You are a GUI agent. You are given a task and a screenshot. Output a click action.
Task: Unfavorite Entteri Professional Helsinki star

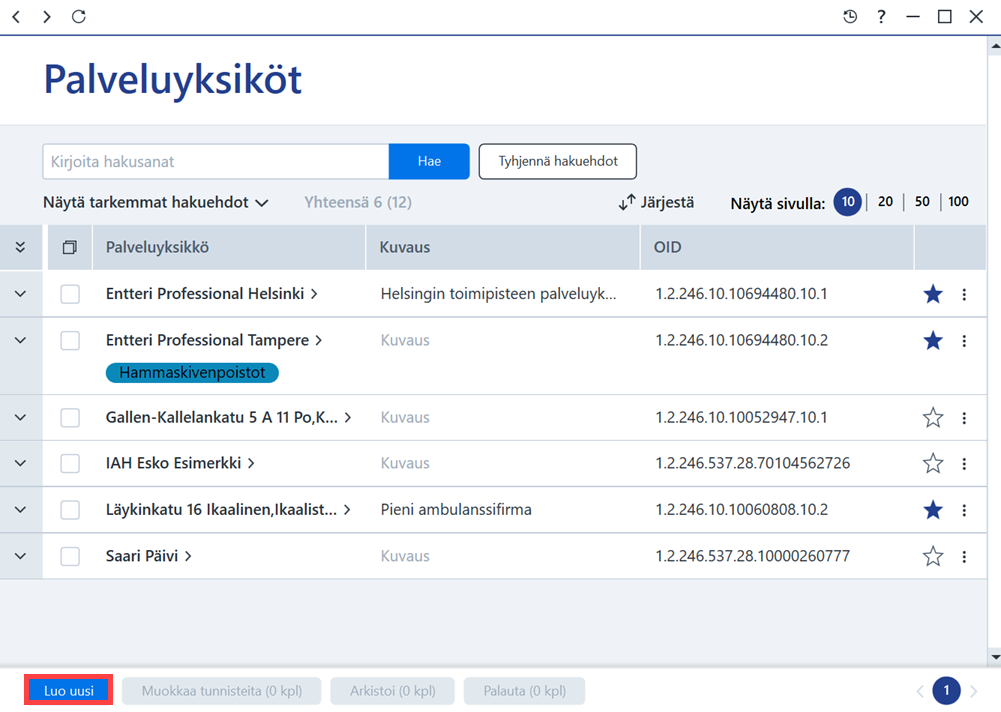tap(933, 294)
